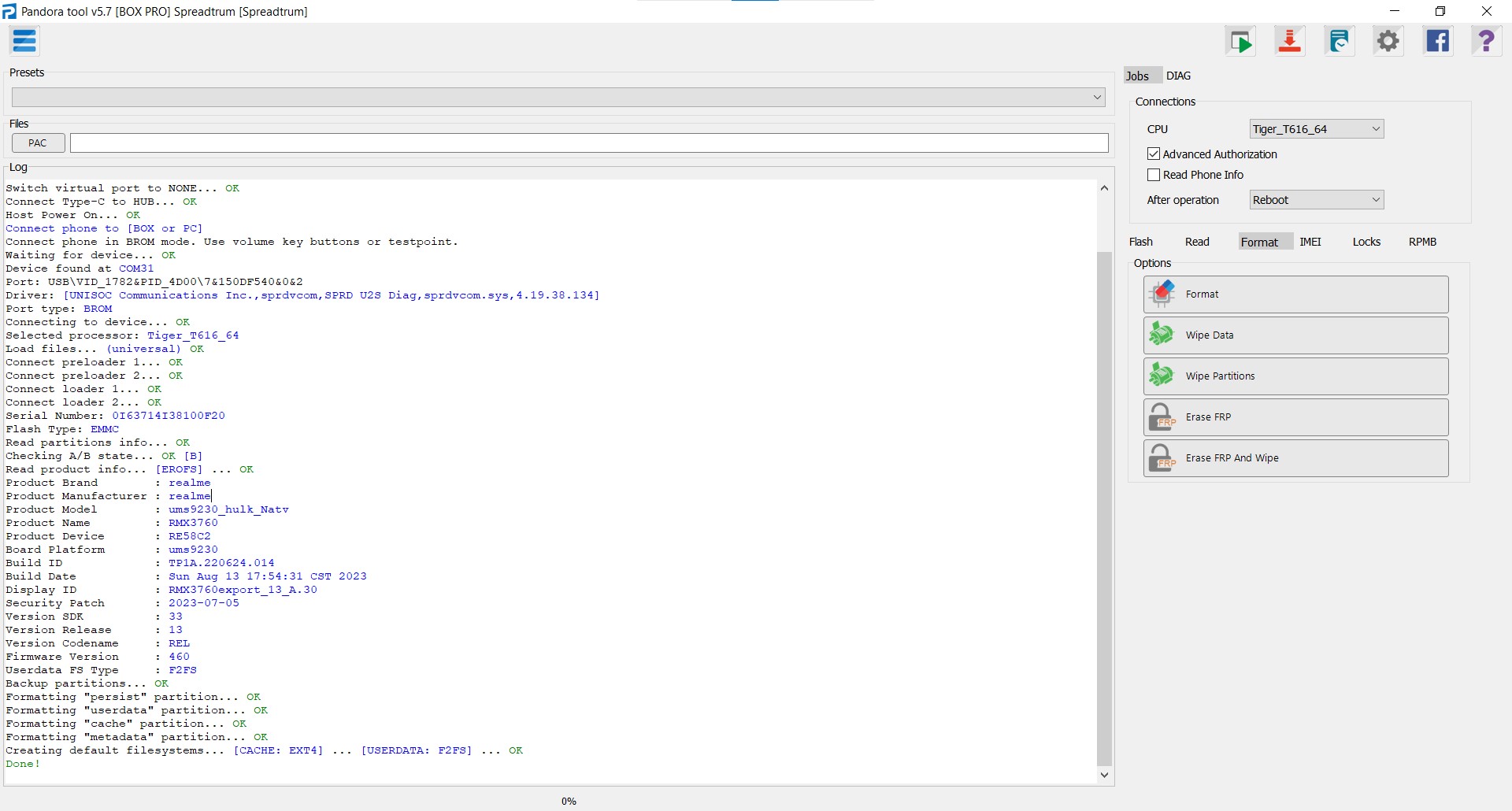Open the Locks tab
The height and width of the screenshot is (811, 1512).
(1366, 242)
